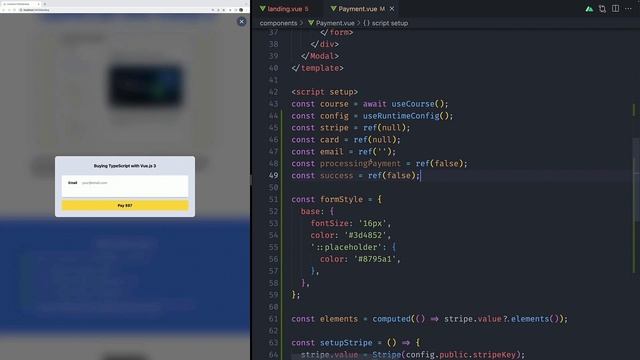
Task: Click 'elements' variable on line 61
Action: pos(339,319)
